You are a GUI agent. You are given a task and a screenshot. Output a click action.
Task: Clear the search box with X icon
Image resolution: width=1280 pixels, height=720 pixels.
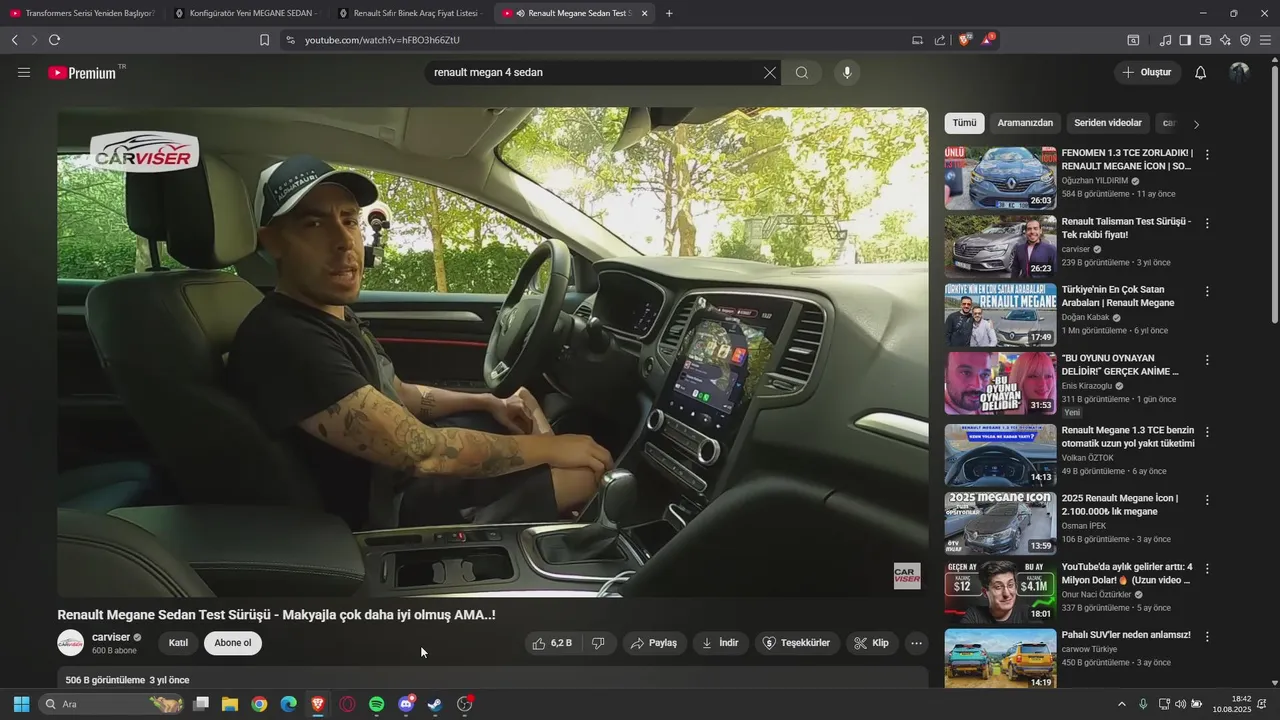(x=770, y=73)
